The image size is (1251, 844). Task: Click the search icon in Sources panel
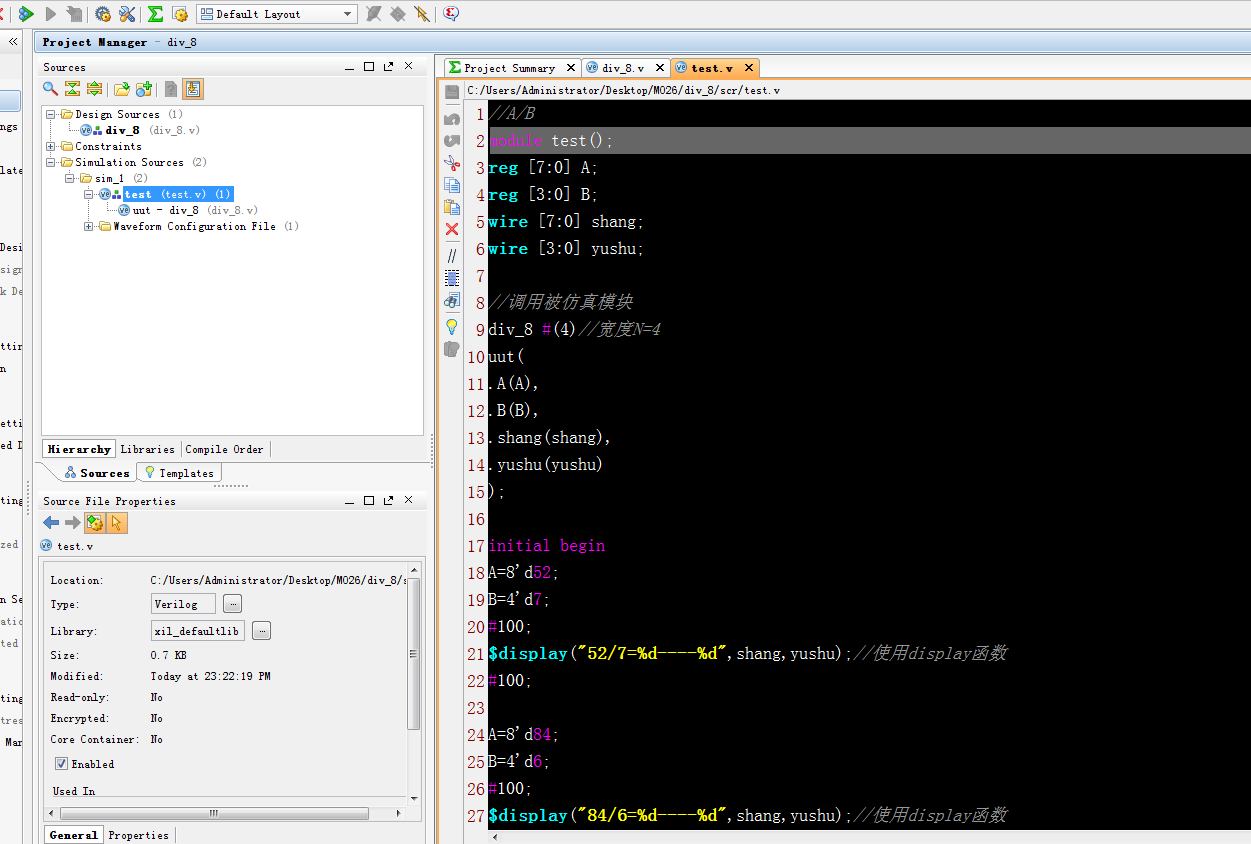point(50,89)
